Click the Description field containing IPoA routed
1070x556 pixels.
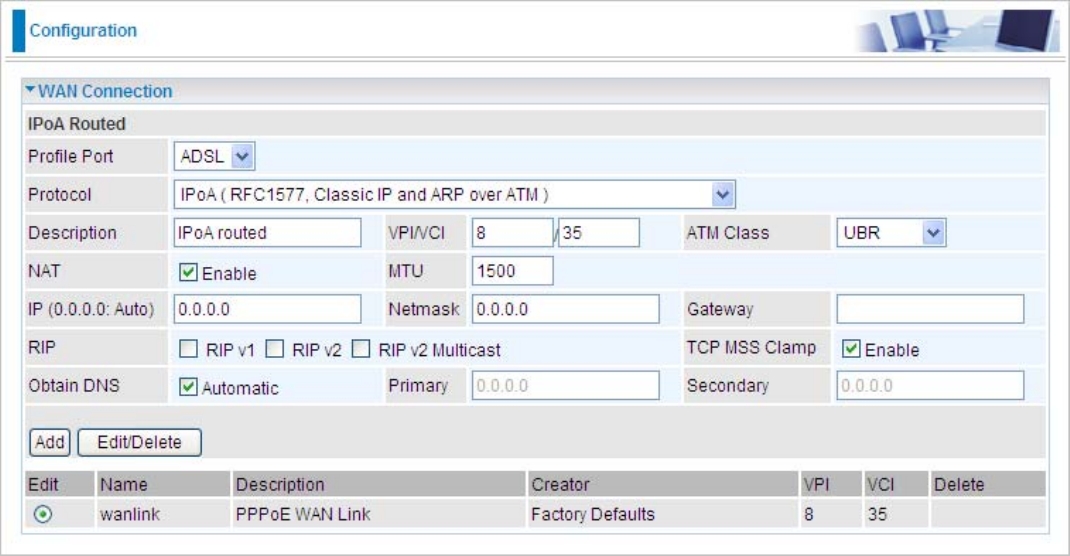[x=268, y=233]
